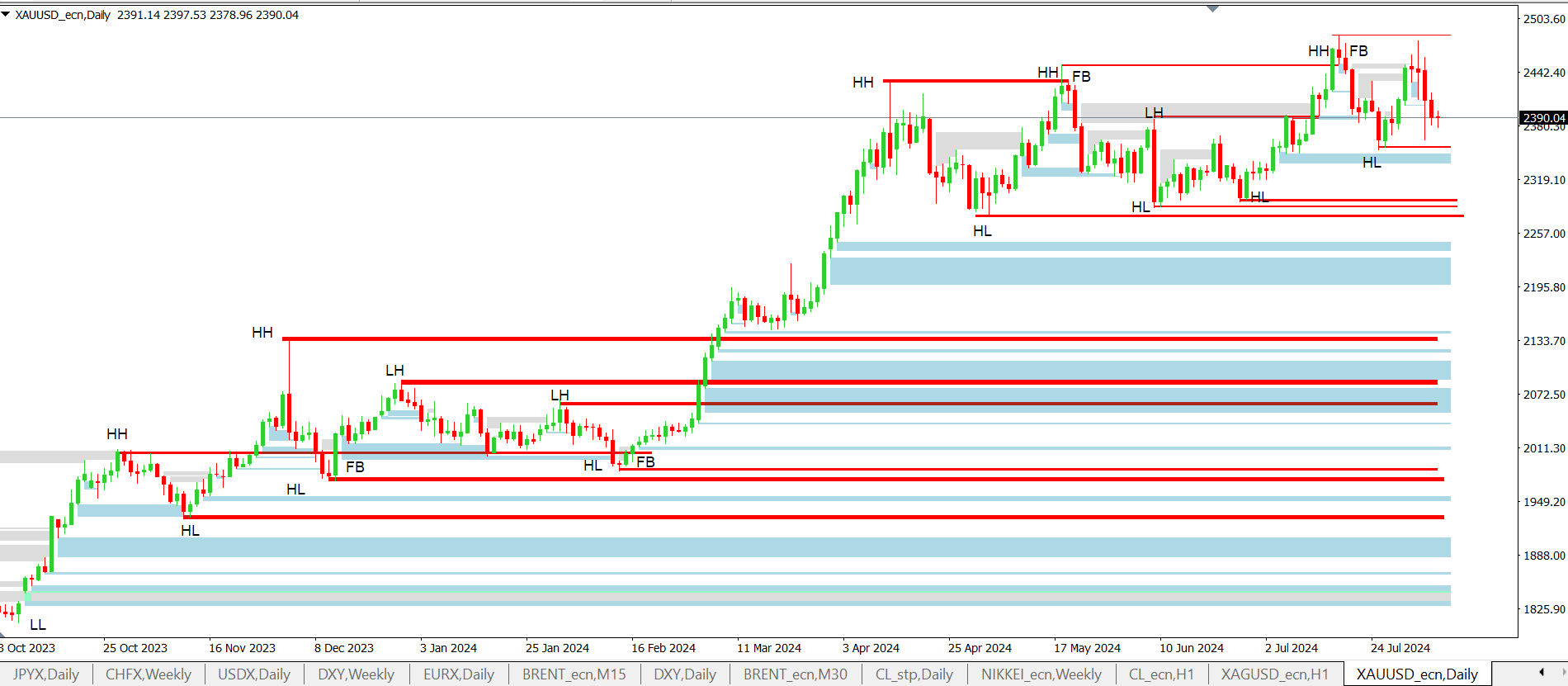Click the 10 Jun 2024 date label
The width and height of the screenshot is (1568, 686).
point(1192,648)
